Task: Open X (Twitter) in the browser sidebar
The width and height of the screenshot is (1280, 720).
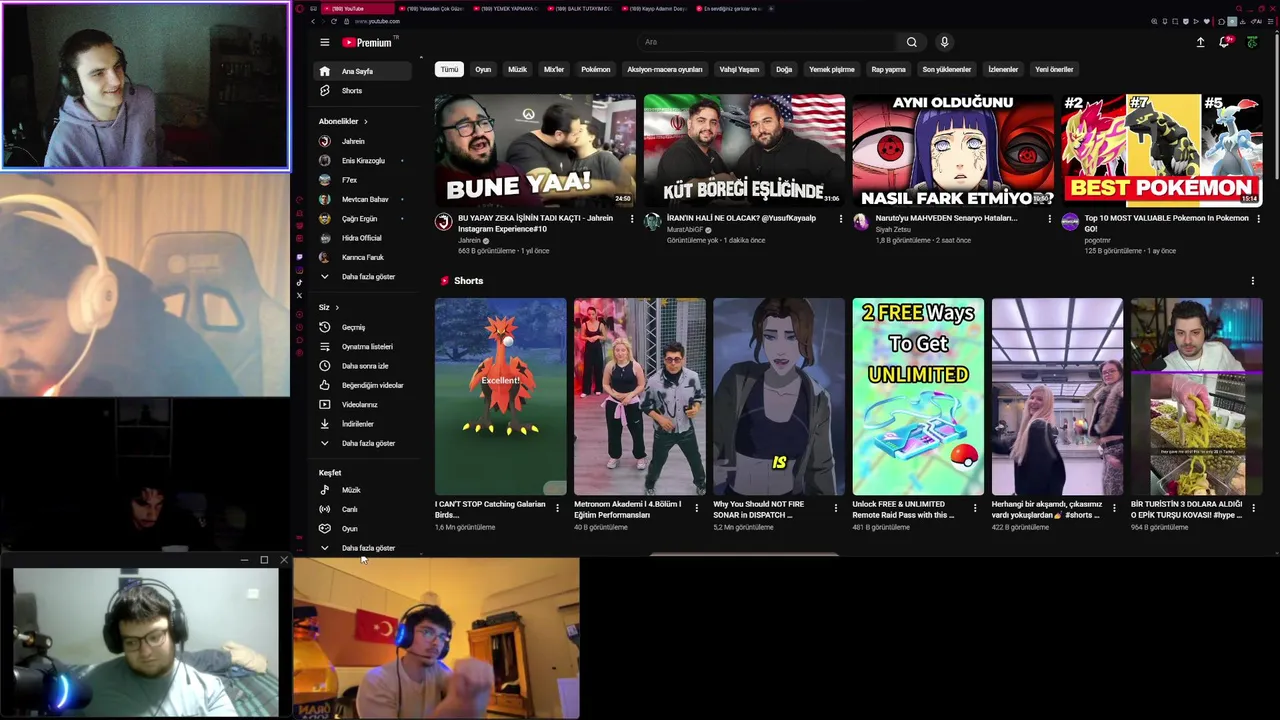Action: click(x=299, y=296)
